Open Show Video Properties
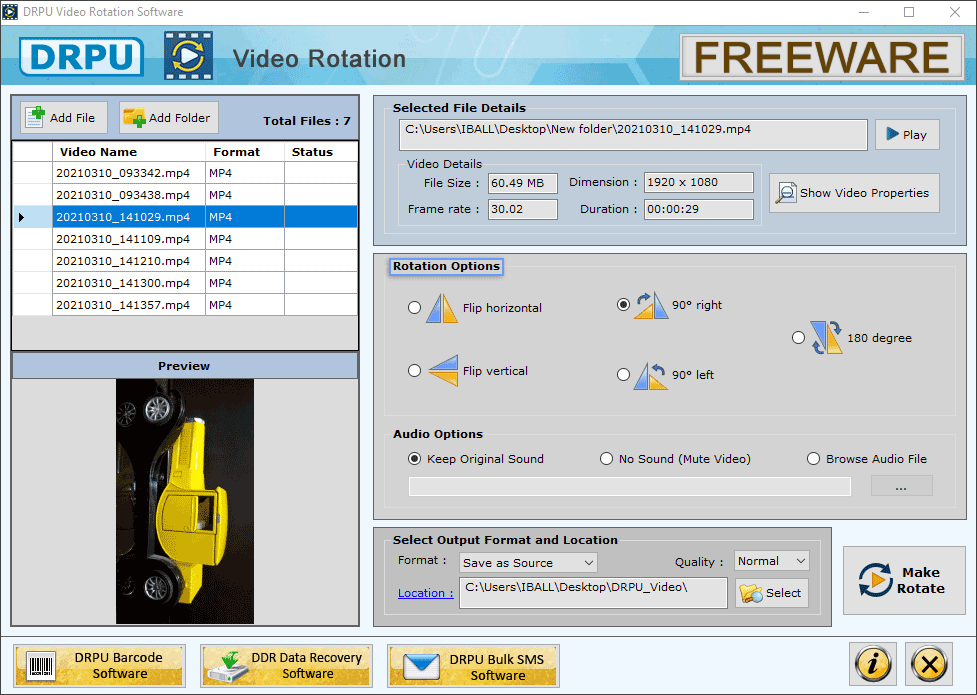977x695 pixels. click(x=854, y=193)
